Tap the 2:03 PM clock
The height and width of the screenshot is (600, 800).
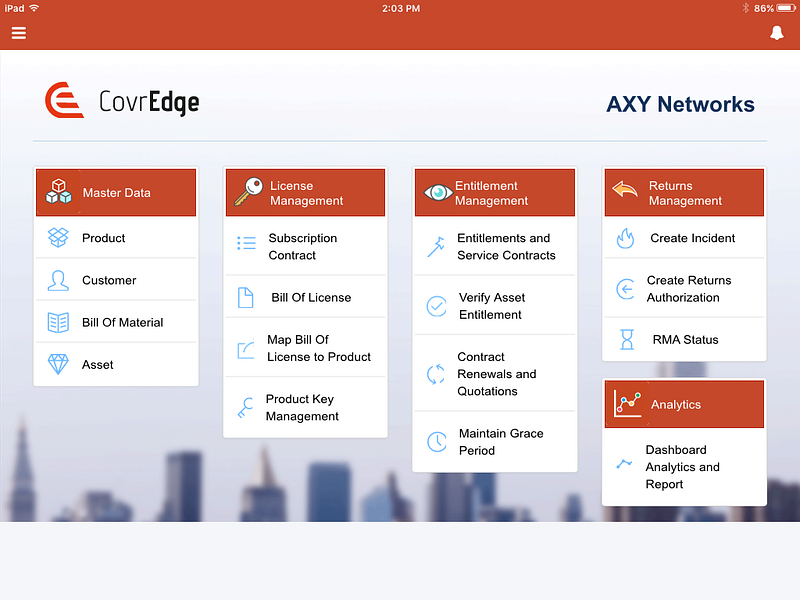[x=401, y=9]
